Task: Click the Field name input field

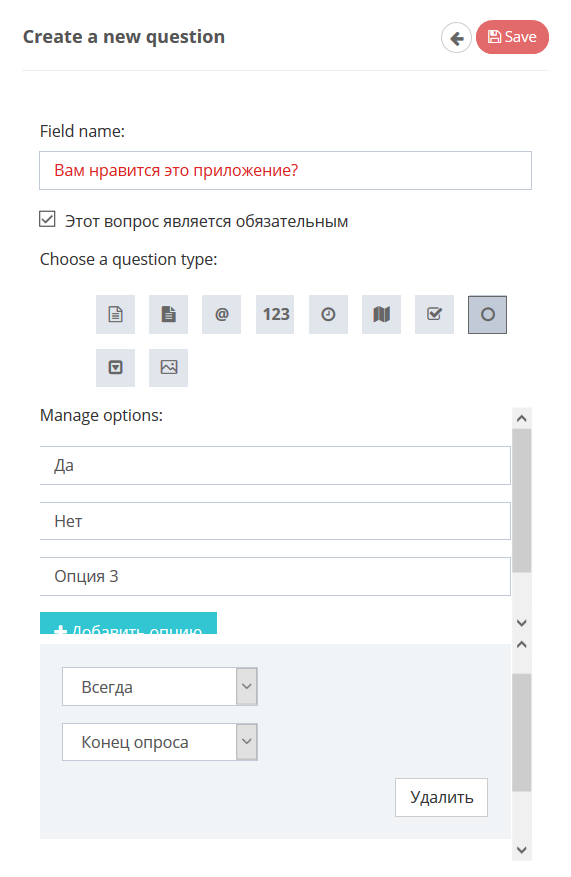Action: (x=285, y=171)
